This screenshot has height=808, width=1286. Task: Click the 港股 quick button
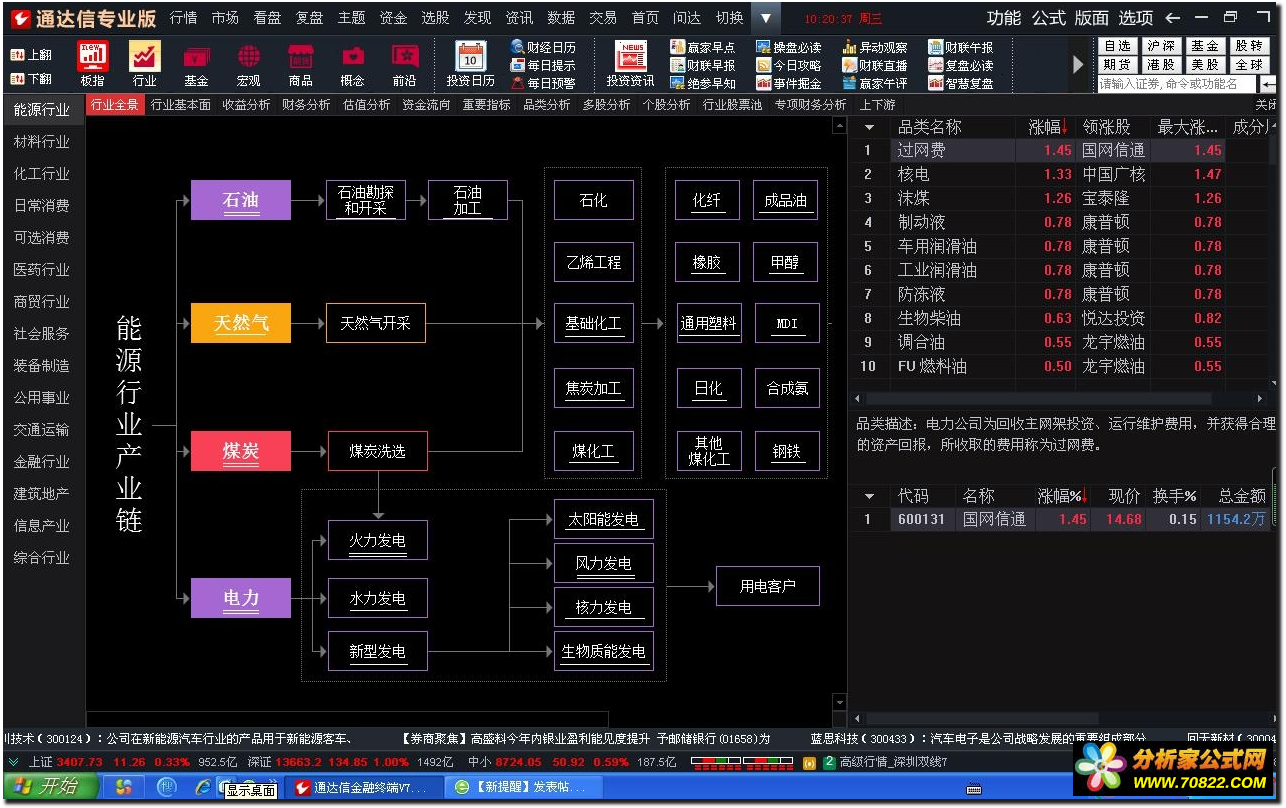click(1161, 65)
